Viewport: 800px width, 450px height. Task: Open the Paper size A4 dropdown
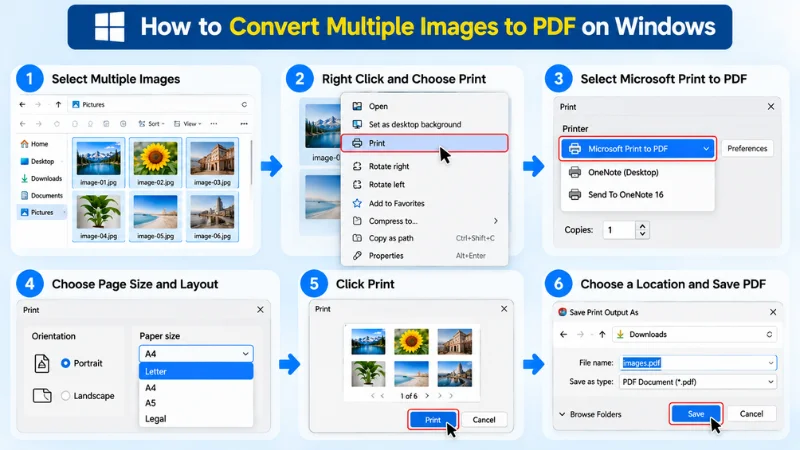coord(196,354)
